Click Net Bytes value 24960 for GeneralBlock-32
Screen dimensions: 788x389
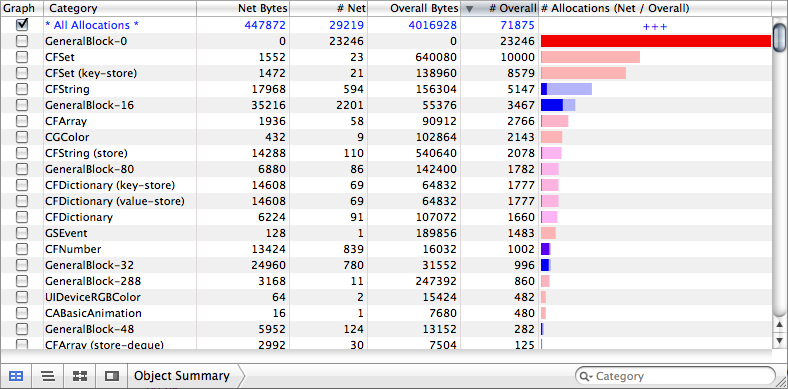(x=268, y=265)
